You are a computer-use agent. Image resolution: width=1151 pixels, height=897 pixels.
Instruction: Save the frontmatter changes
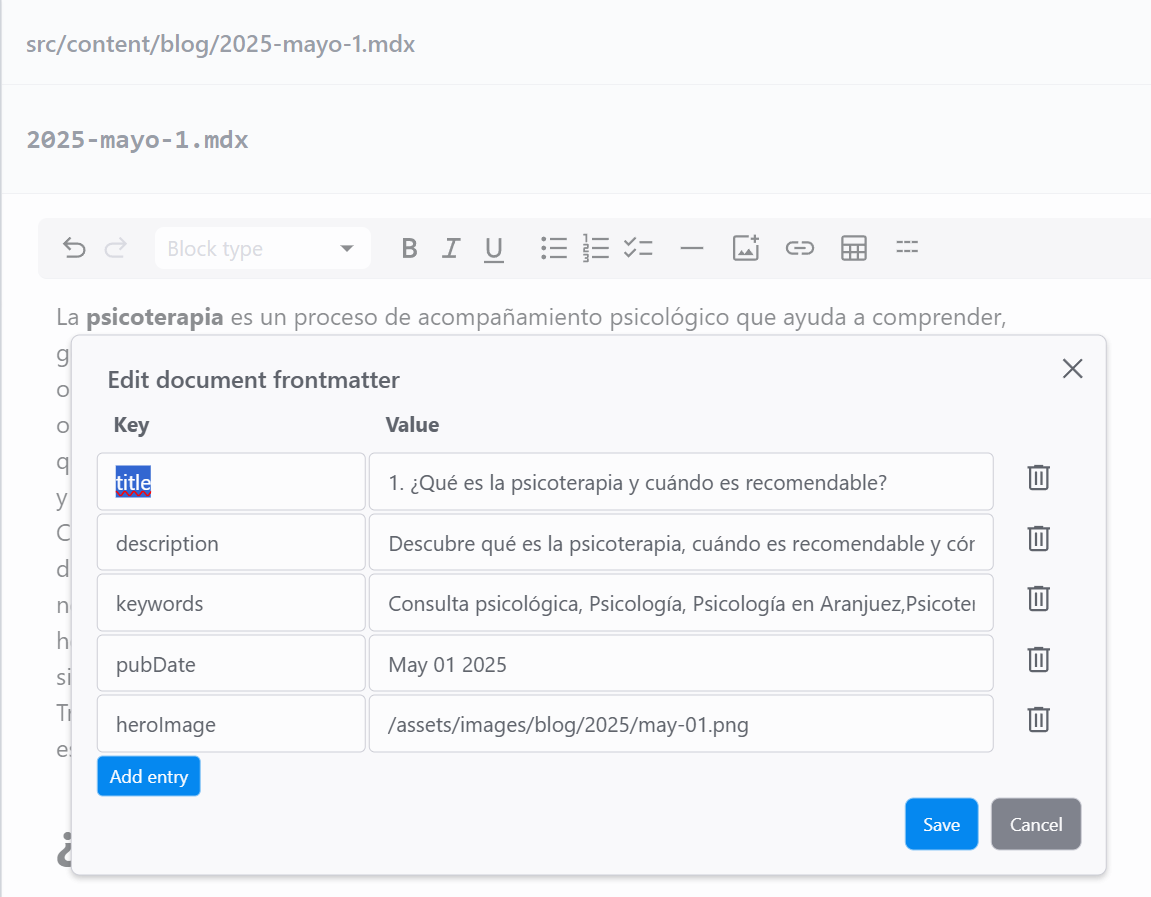coord(941,824)
